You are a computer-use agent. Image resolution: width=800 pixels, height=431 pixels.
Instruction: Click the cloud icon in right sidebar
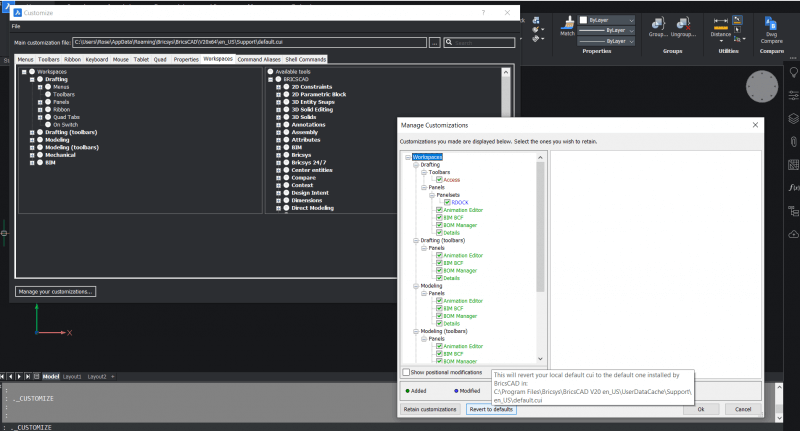[793, 234]
